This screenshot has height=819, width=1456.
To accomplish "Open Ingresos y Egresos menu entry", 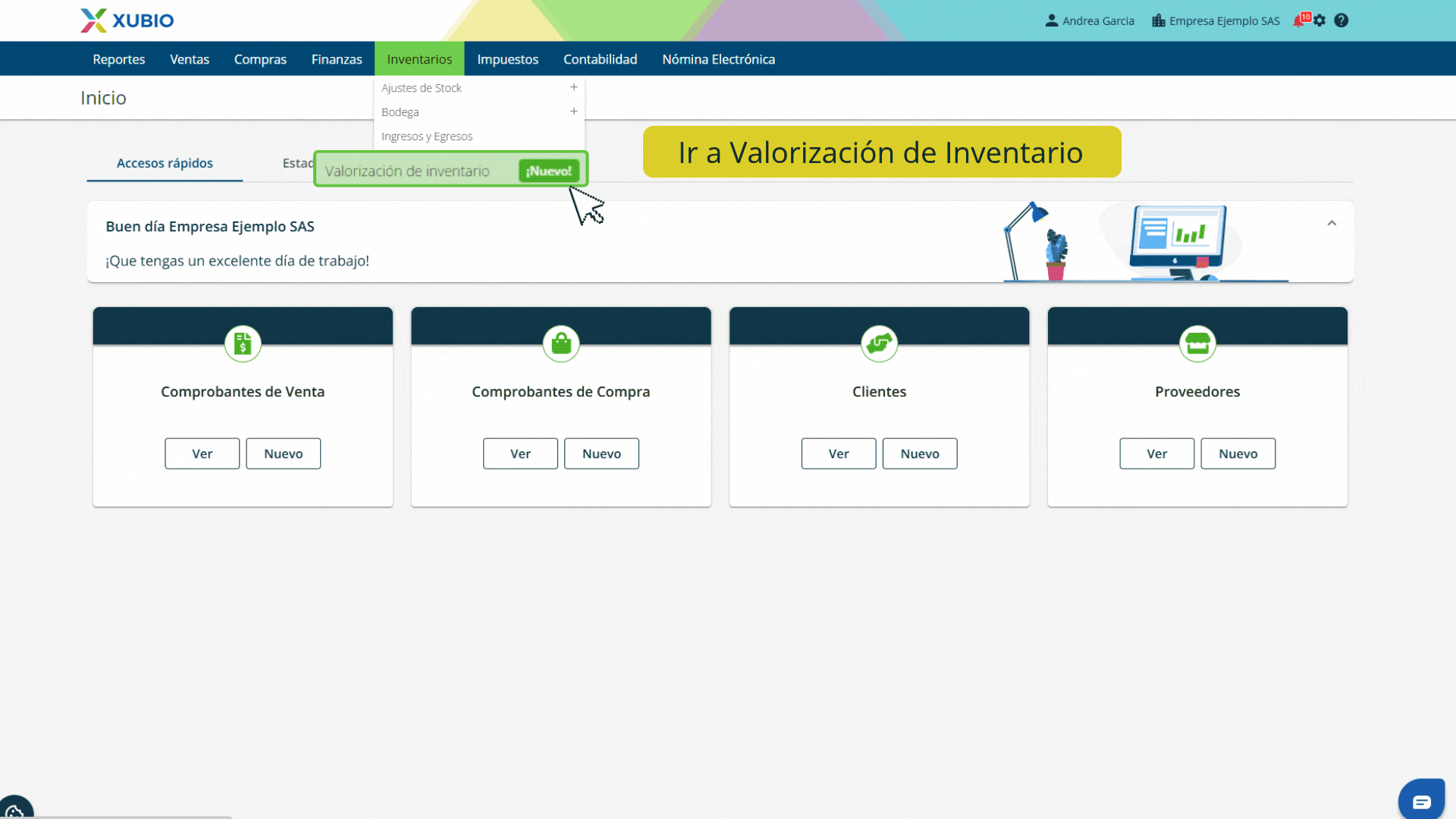I will (x=427, y=136).
